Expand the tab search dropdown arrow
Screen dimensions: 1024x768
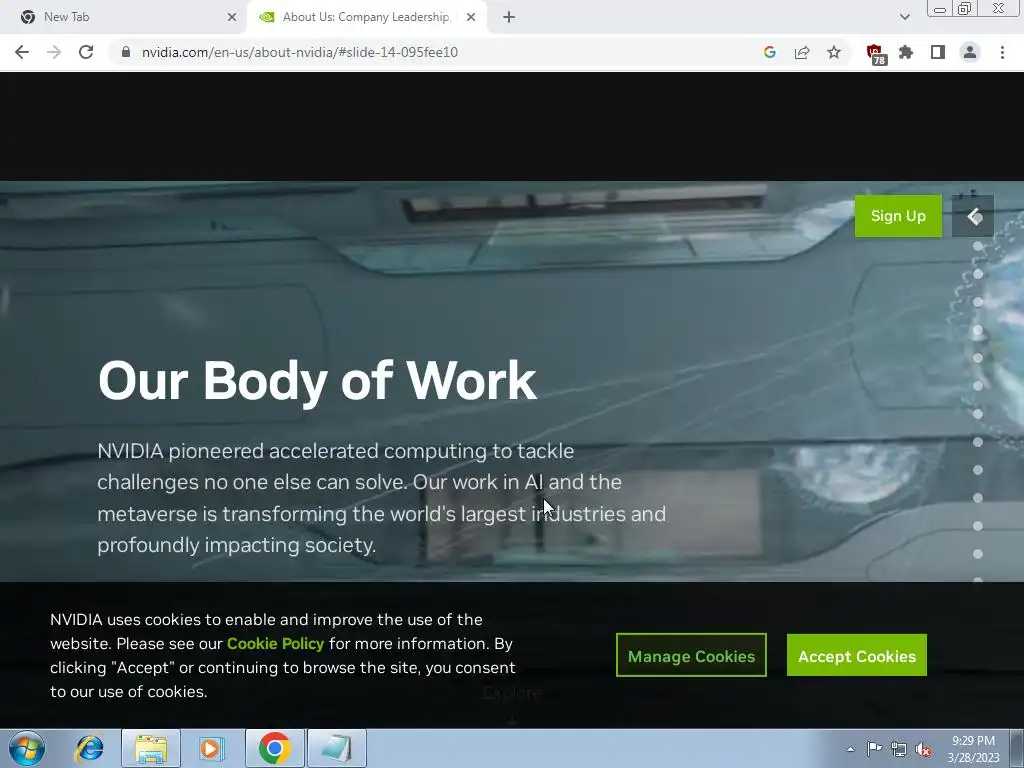(x=904, y=17)
